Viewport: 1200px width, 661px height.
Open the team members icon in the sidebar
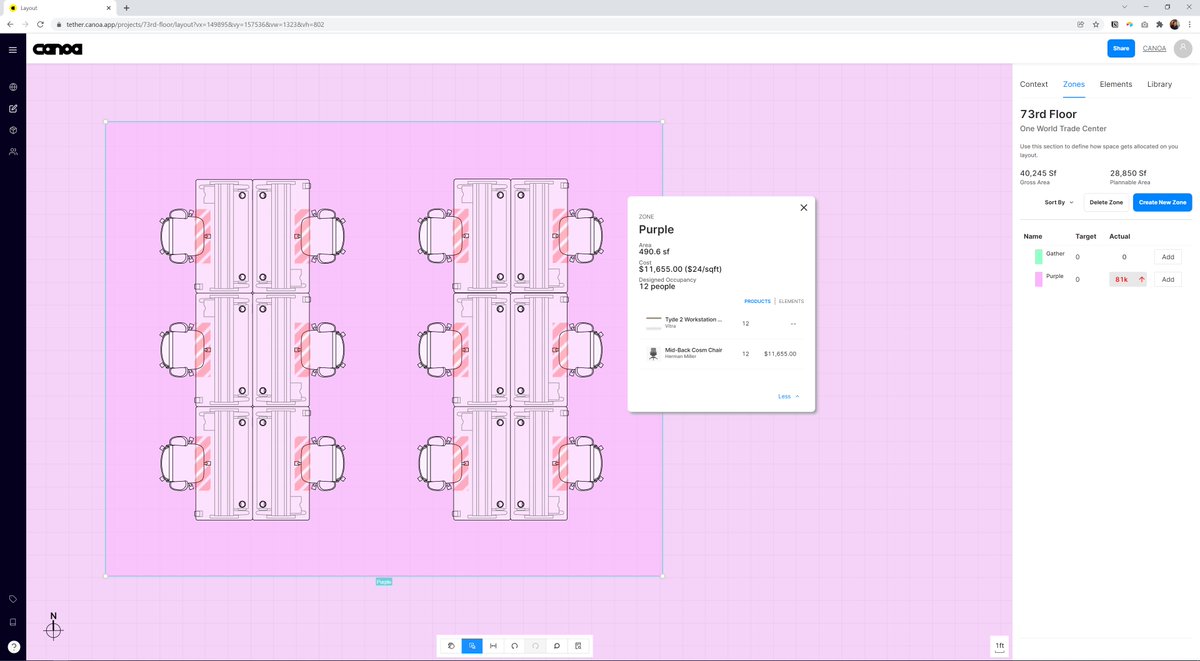(x=12, y=151)
